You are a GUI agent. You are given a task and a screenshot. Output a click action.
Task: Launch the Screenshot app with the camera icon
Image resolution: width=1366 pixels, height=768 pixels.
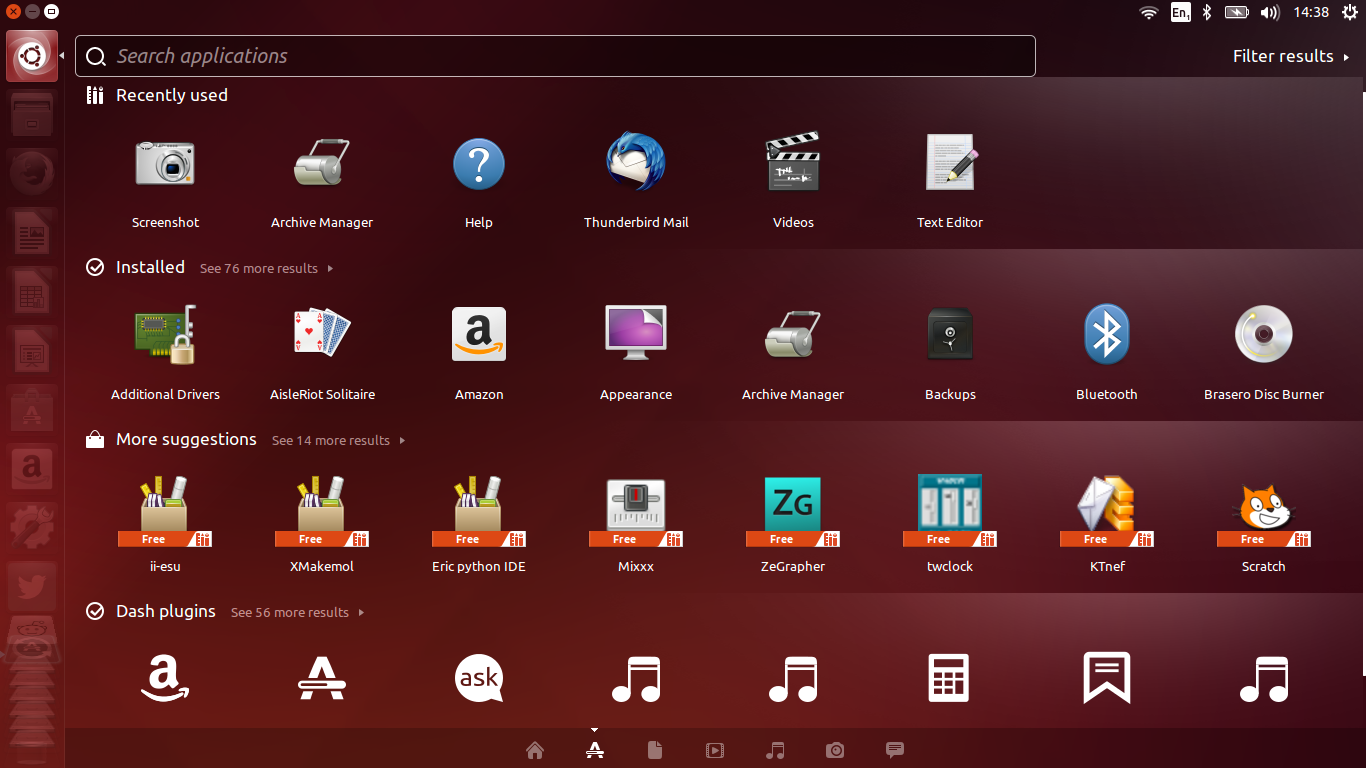click(165, 163)
